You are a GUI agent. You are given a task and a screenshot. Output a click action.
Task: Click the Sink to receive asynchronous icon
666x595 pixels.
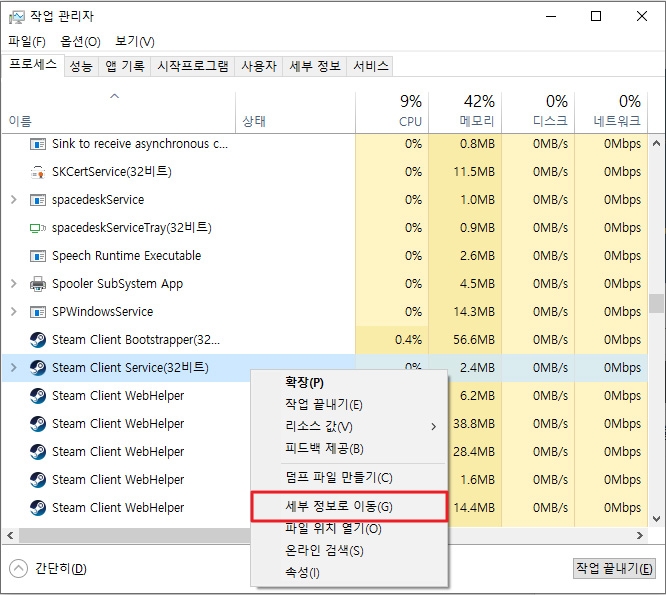(38, 144)
